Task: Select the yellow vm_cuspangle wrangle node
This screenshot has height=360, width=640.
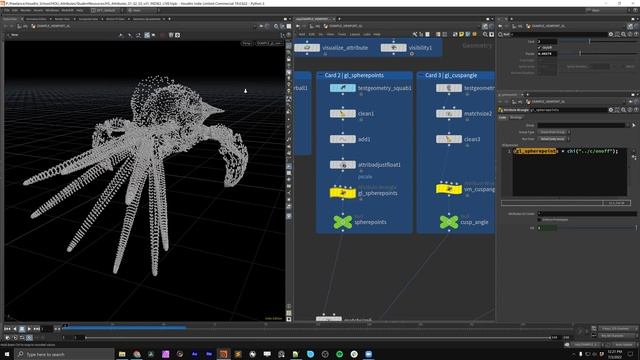Action: point(449,189)
